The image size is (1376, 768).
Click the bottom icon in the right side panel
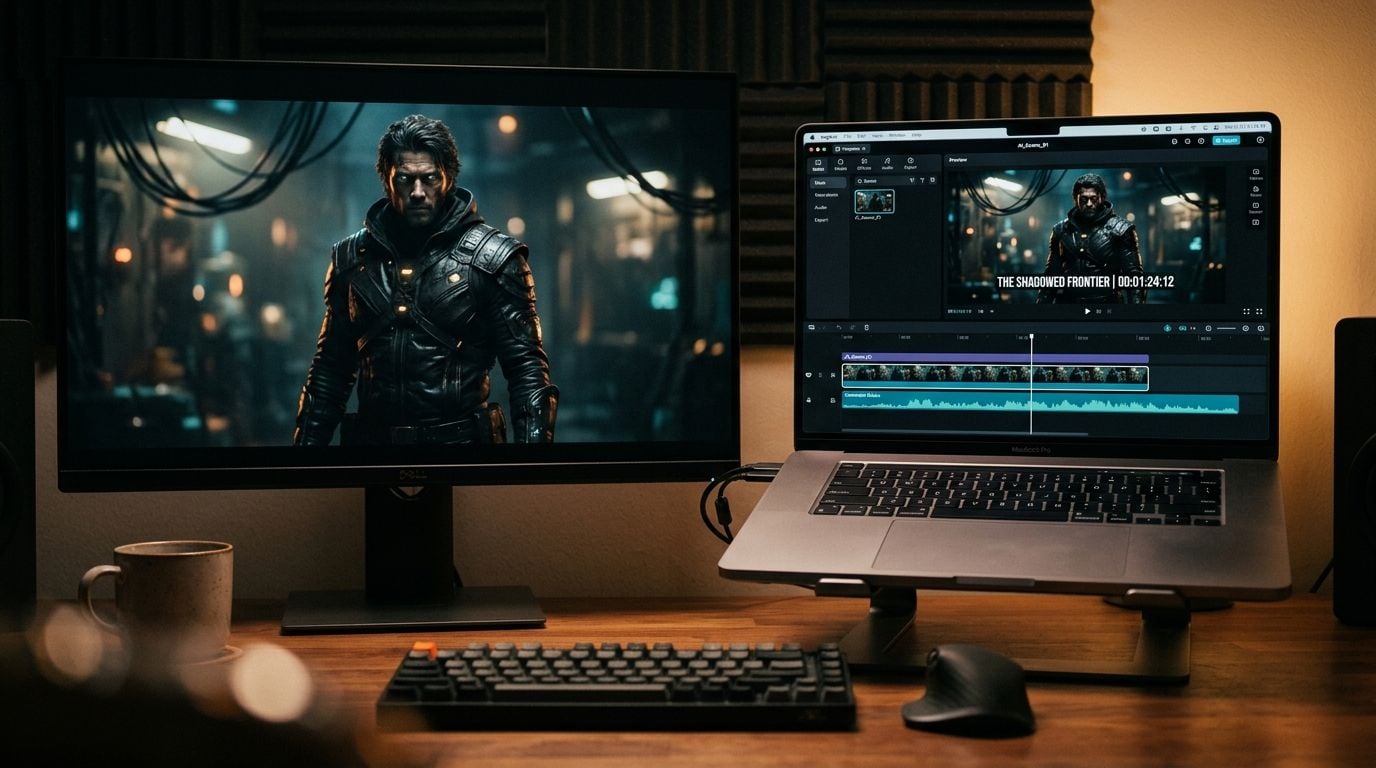[1256, 222]
